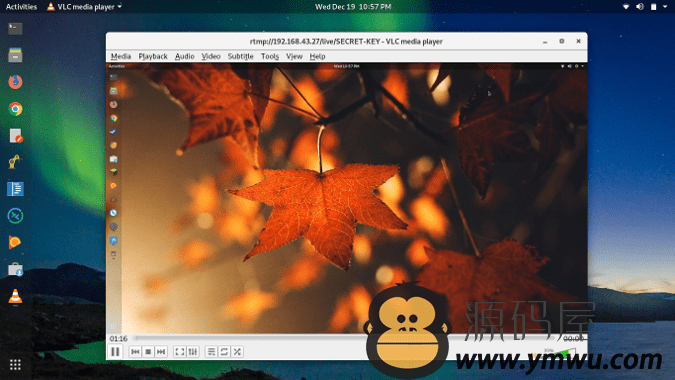Toggle the playlist view
This screenshot has height=380, width=675.
tap(211, 352)
